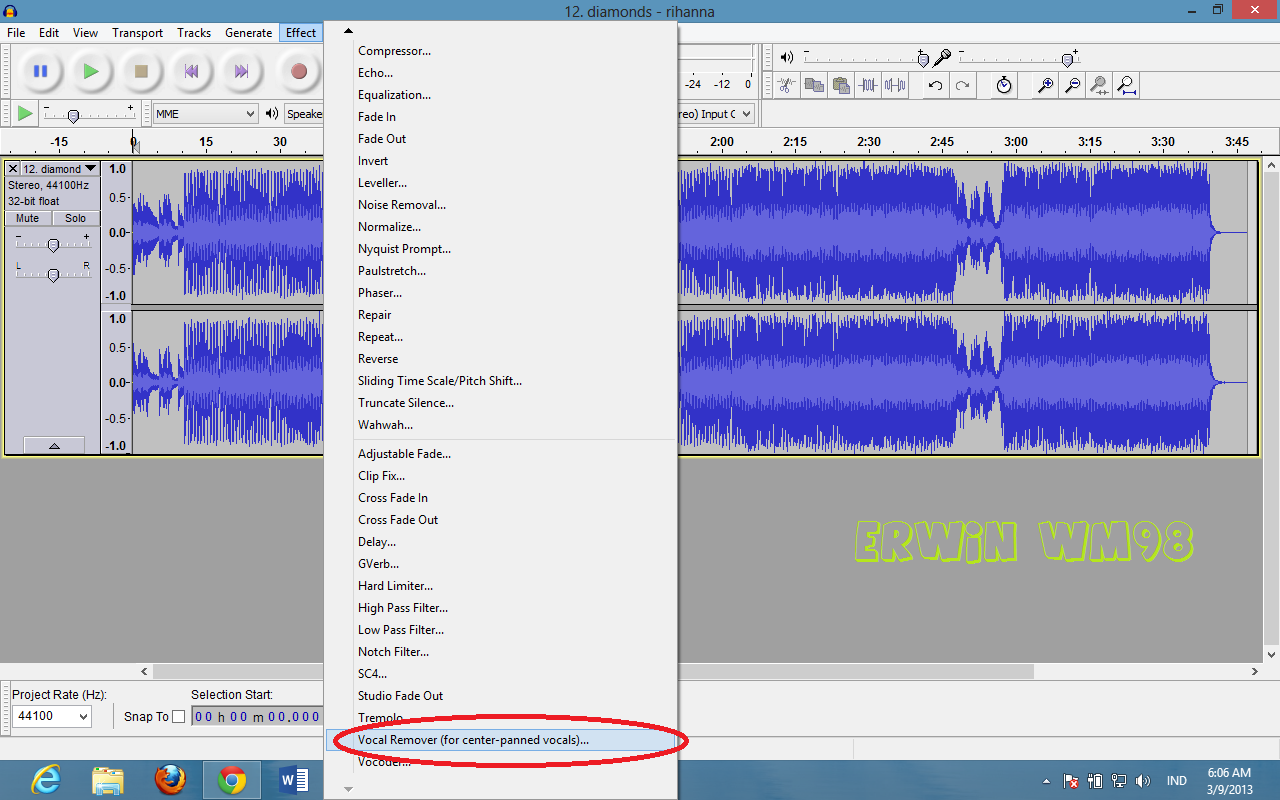This screenshot has width=1280, height=800.
Task: Click the down arrow below the Effect menu list
Action: [x=348, y=789]
